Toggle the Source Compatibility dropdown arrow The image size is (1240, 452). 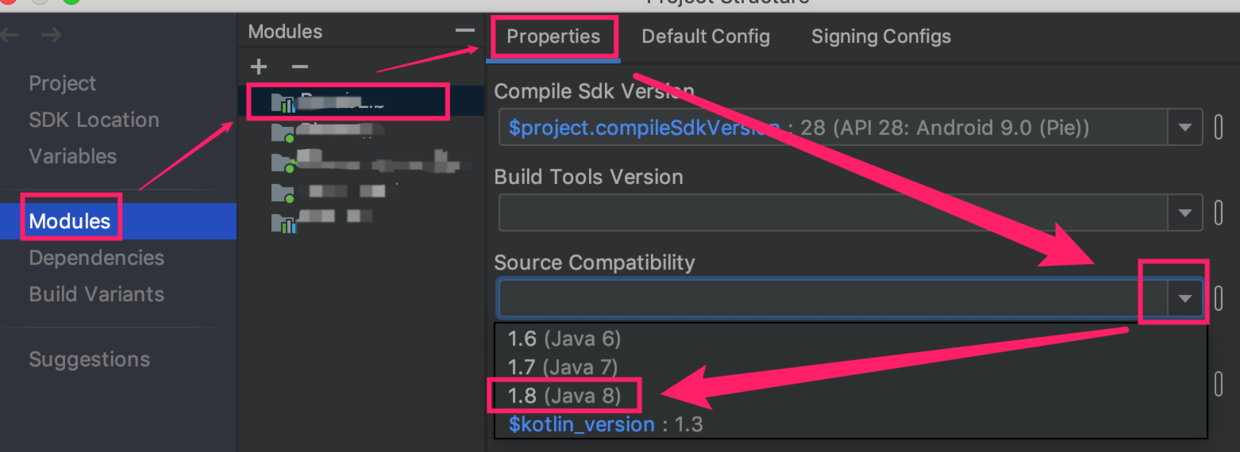1185,298
